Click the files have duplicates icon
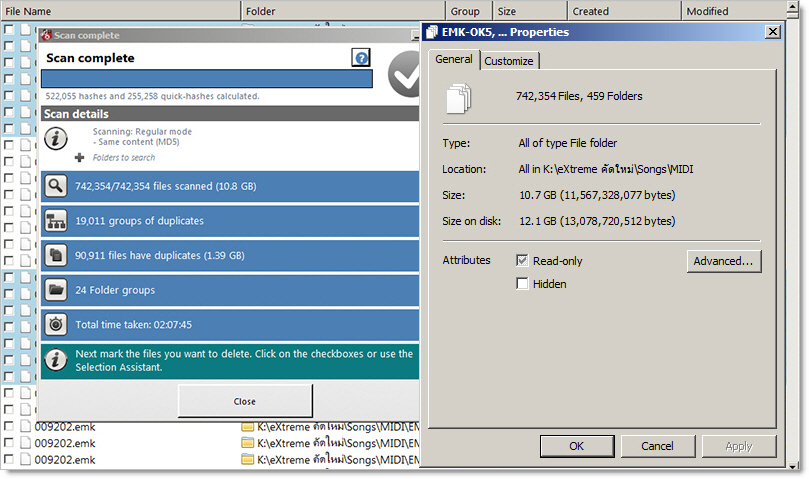This screenshot has width=809, height=479. 55,255
